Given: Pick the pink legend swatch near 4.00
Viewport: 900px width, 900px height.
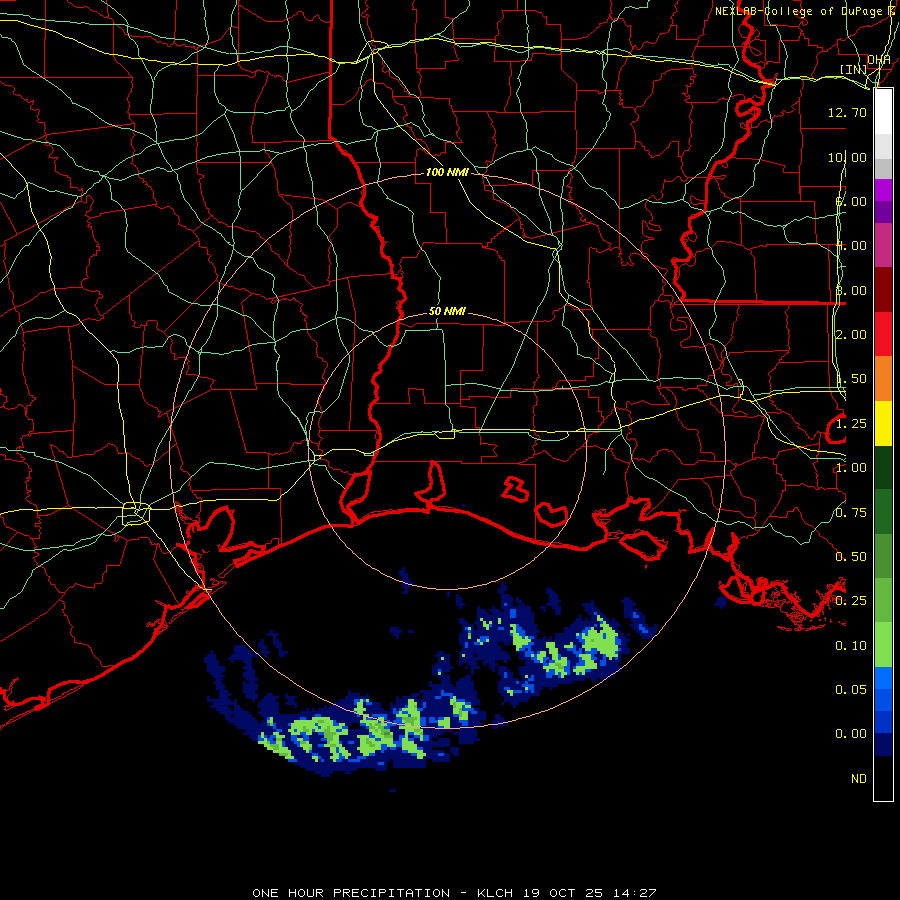Looking at the screenshot, I should tap(883, 245).
